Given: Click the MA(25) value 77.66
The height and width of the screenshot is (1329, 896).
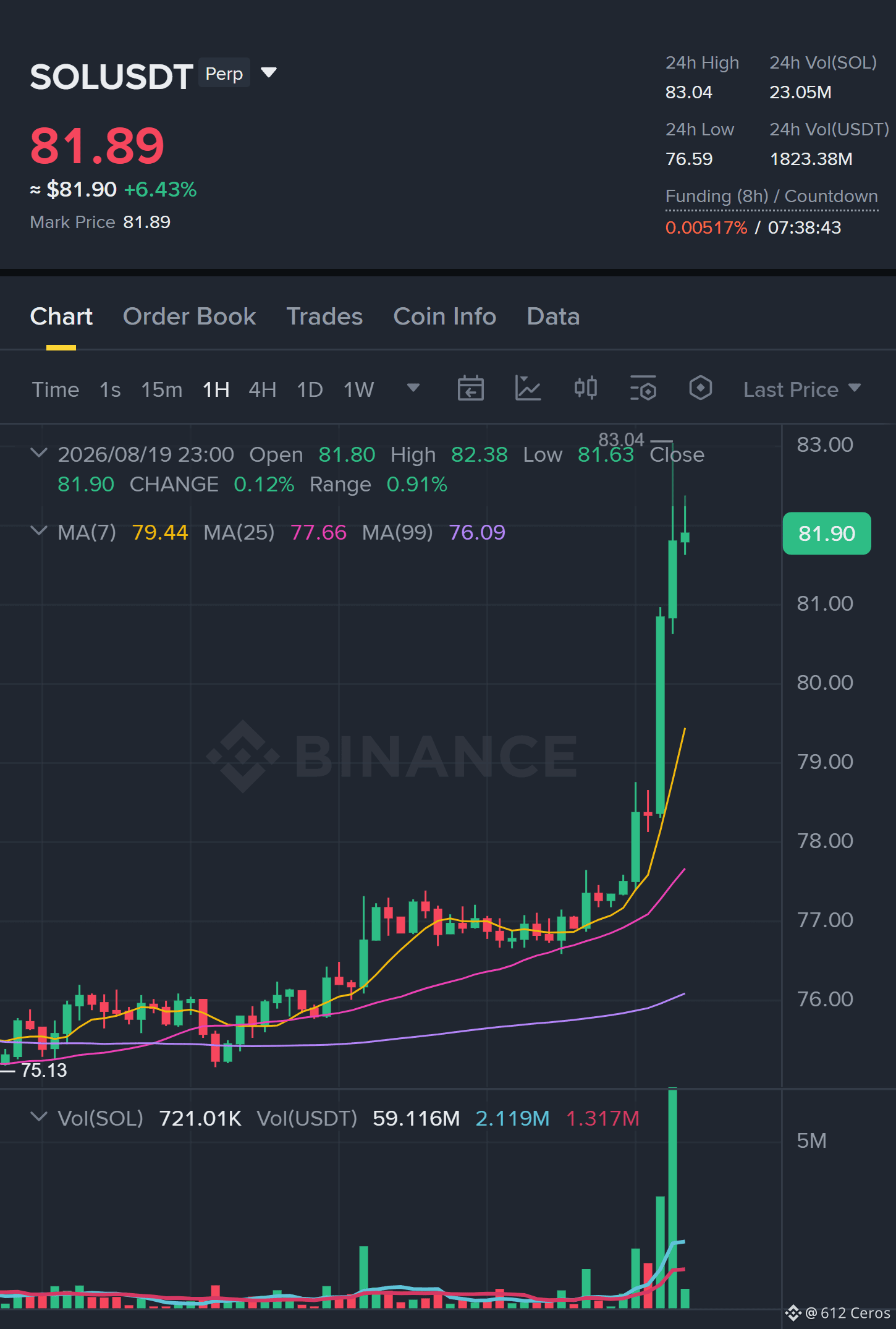Looking at the screenshot, I should 318,532.
